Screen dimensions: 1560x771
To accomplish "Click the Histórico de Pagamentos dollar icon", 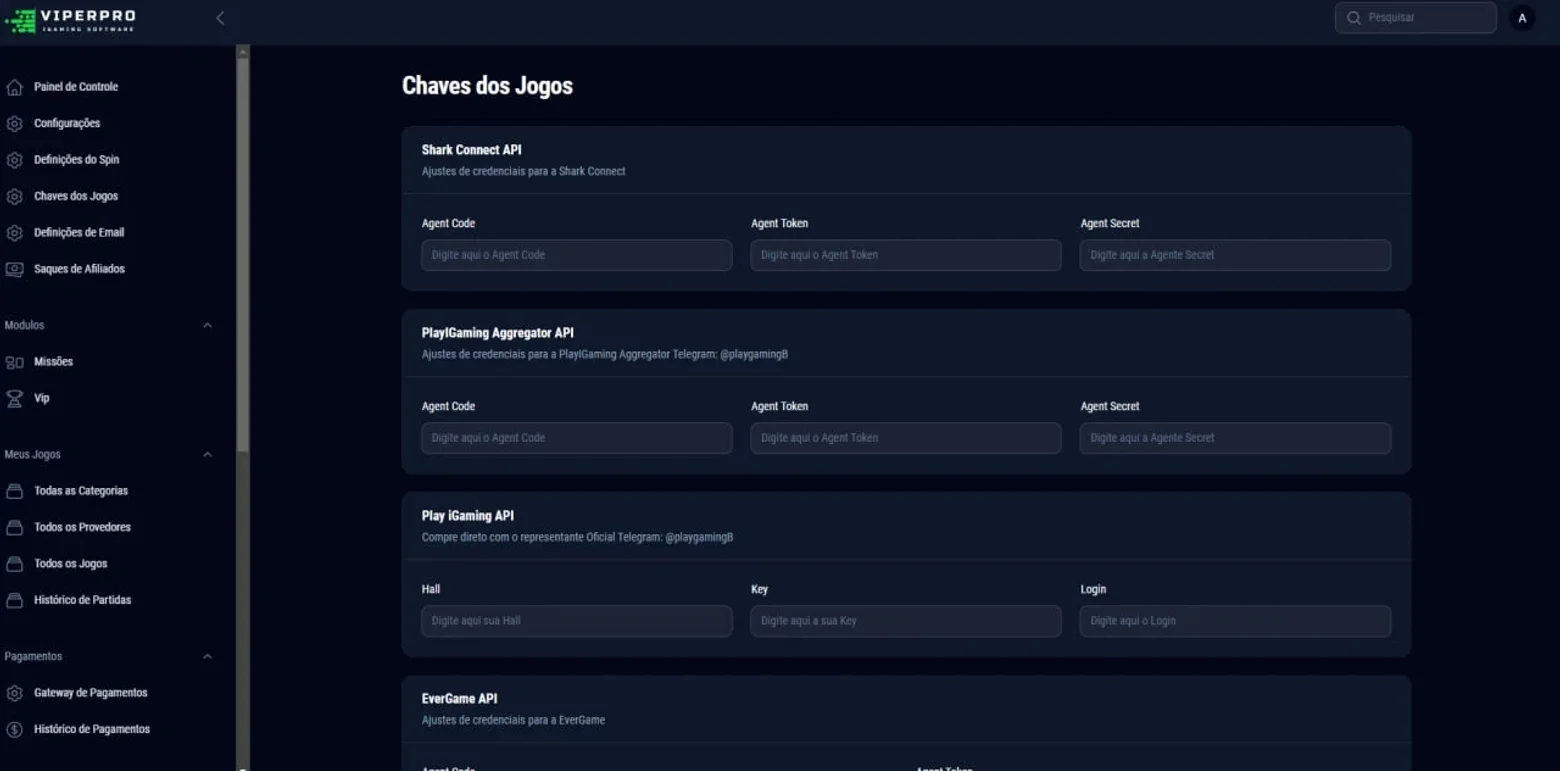I will 14,729.
